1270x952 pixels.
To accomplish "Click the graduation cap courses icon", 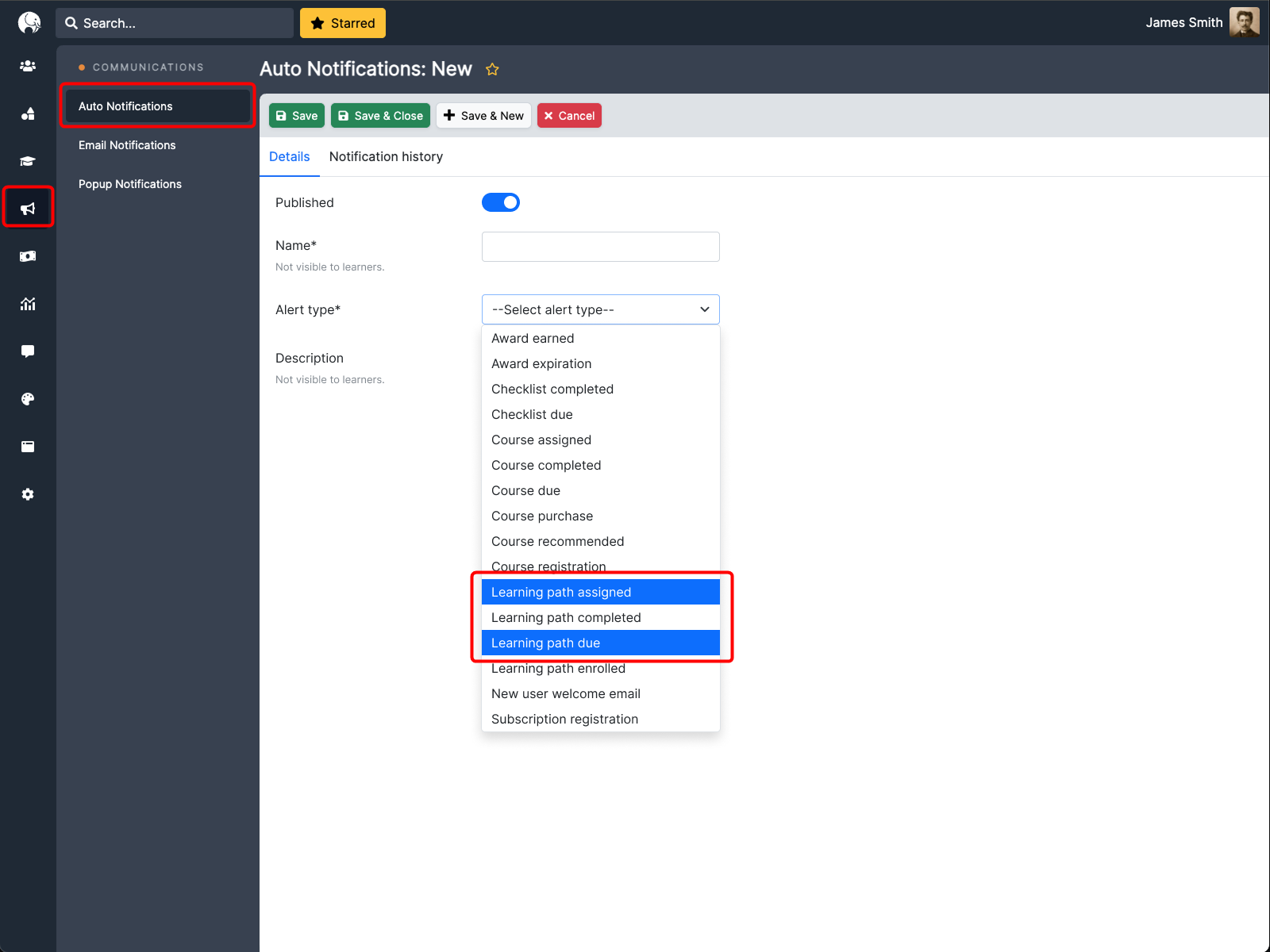I will coord(28,161).
